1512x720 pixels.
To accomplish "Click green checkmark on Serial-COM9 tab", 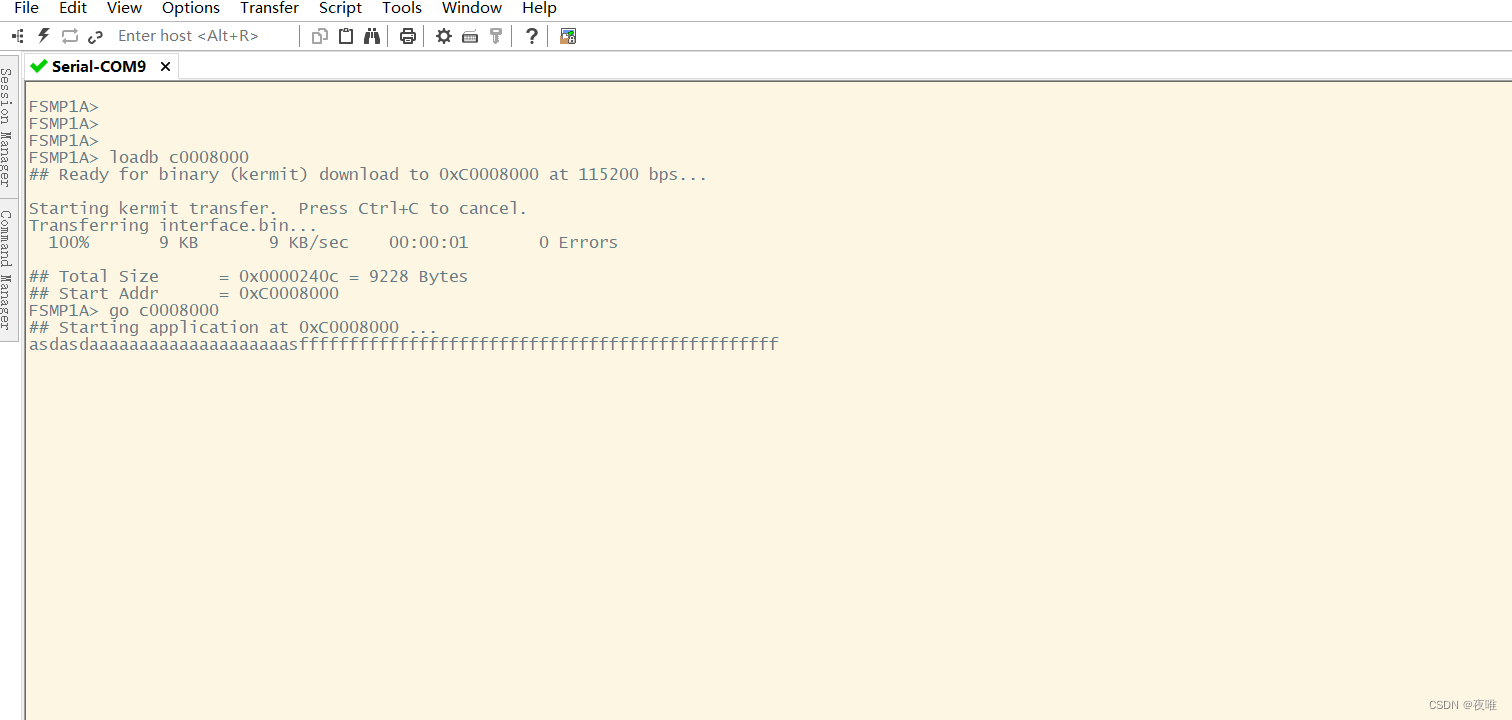I will point(39,66).
